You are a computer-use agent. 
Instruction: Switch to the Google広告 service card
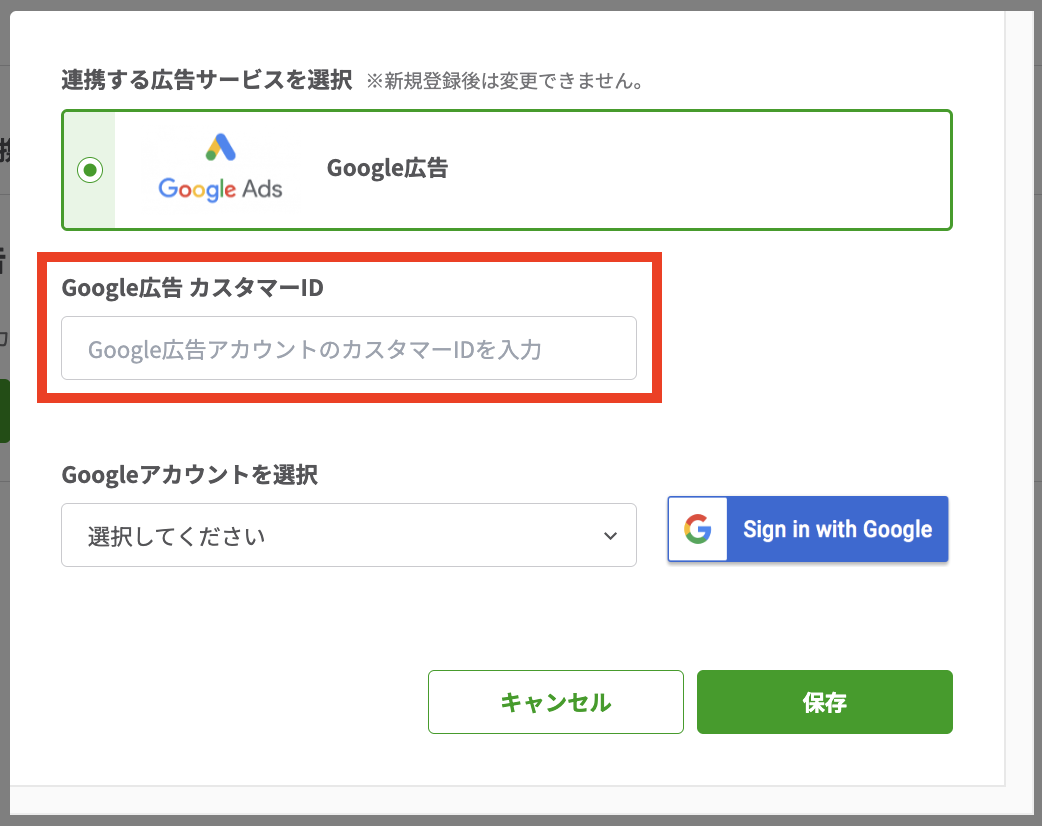(x=507, y=170)
